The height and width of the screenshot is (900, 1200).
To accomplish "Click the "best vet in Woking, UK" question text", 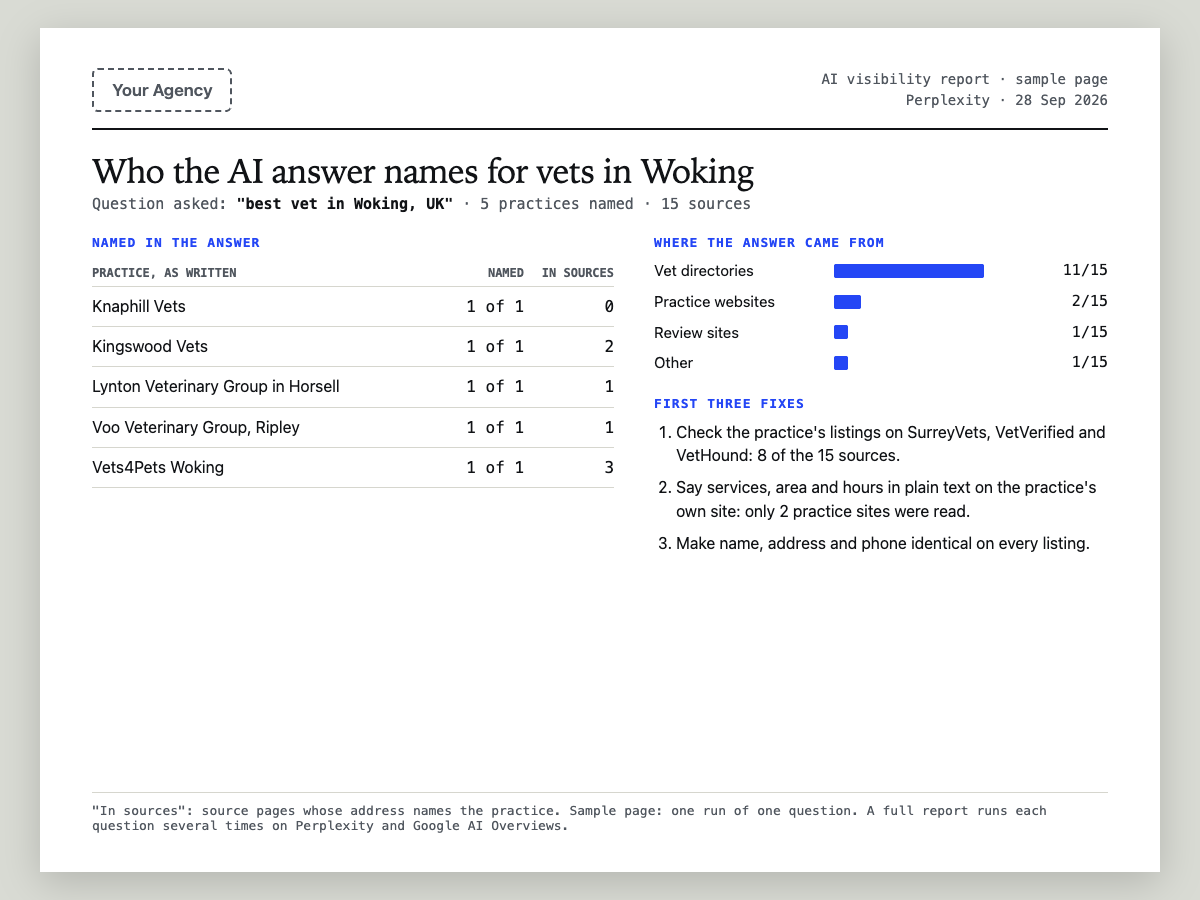I will click(345, 204).
